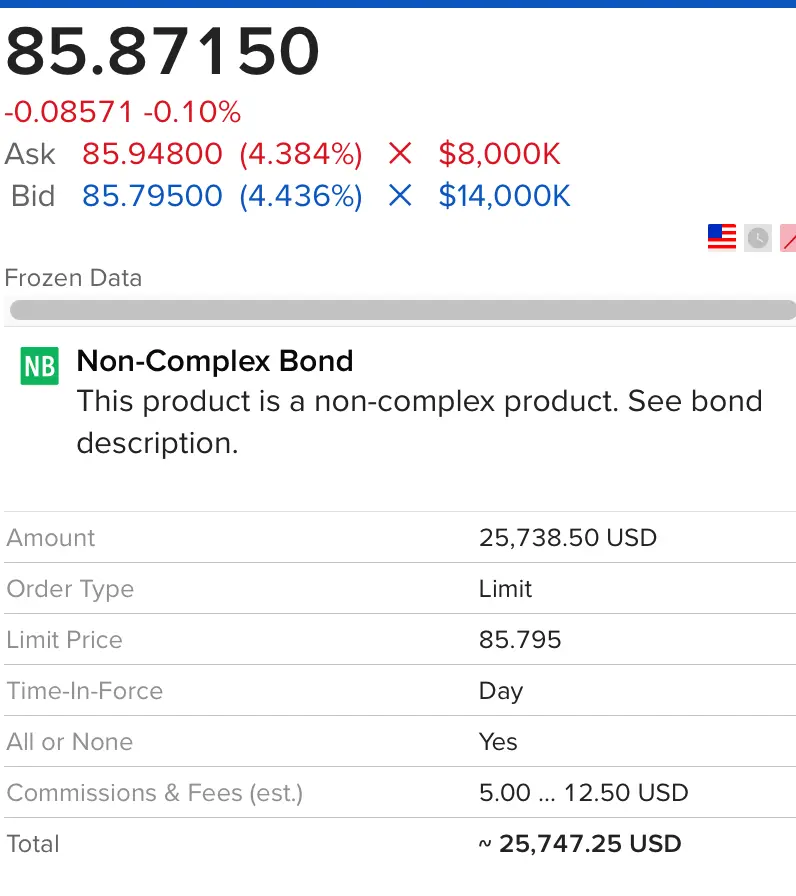This screenshot has width=796, height=896.
Task: Click the pink chart line icon
Action: point(789,238)
